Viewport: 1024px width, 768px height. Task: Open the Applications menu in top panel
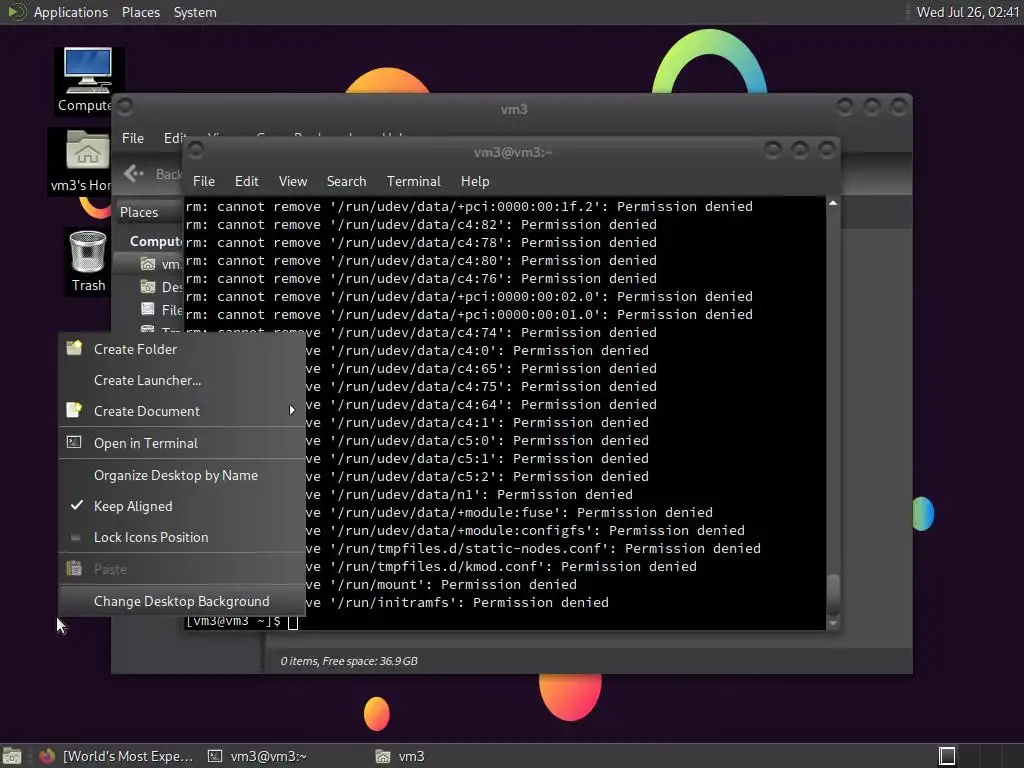(x=71, y=12)
